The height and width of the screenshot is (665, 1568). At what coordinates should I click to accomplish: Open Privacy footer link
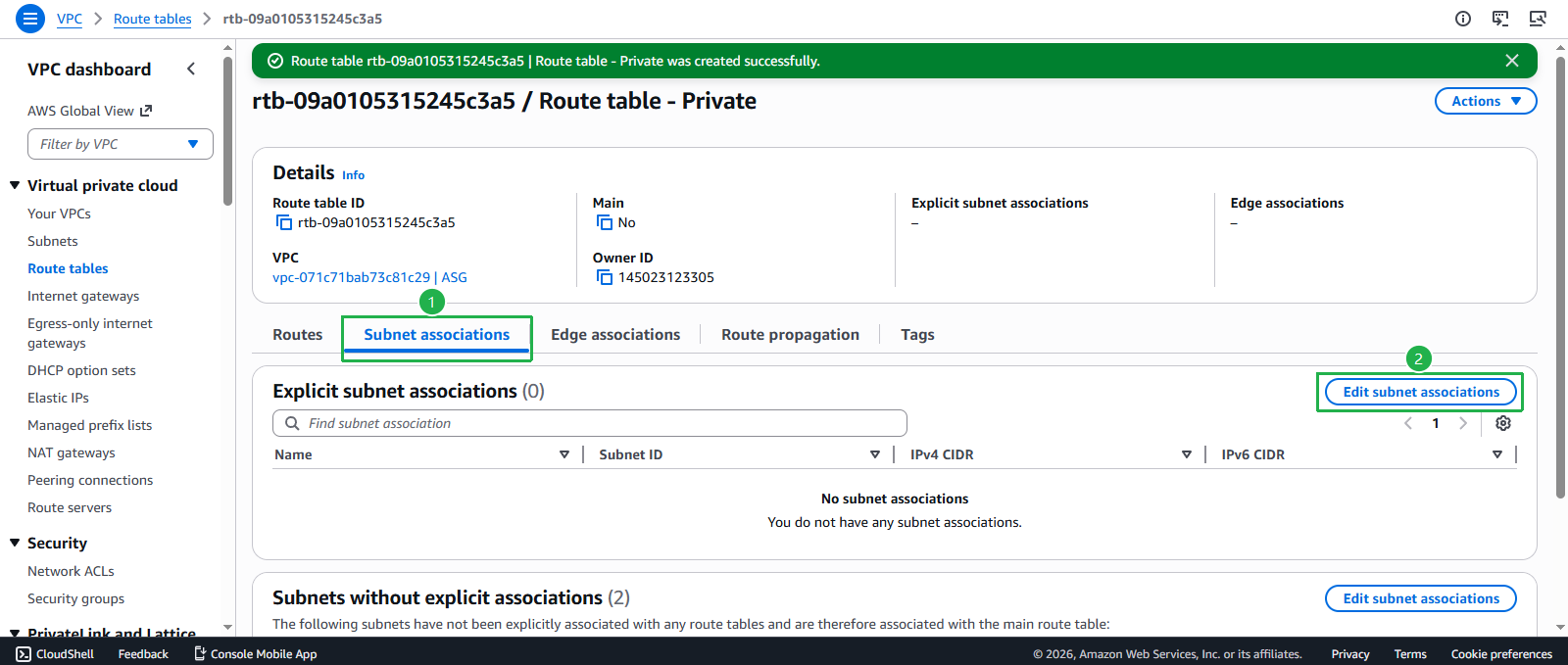(x=1350, y=654)
